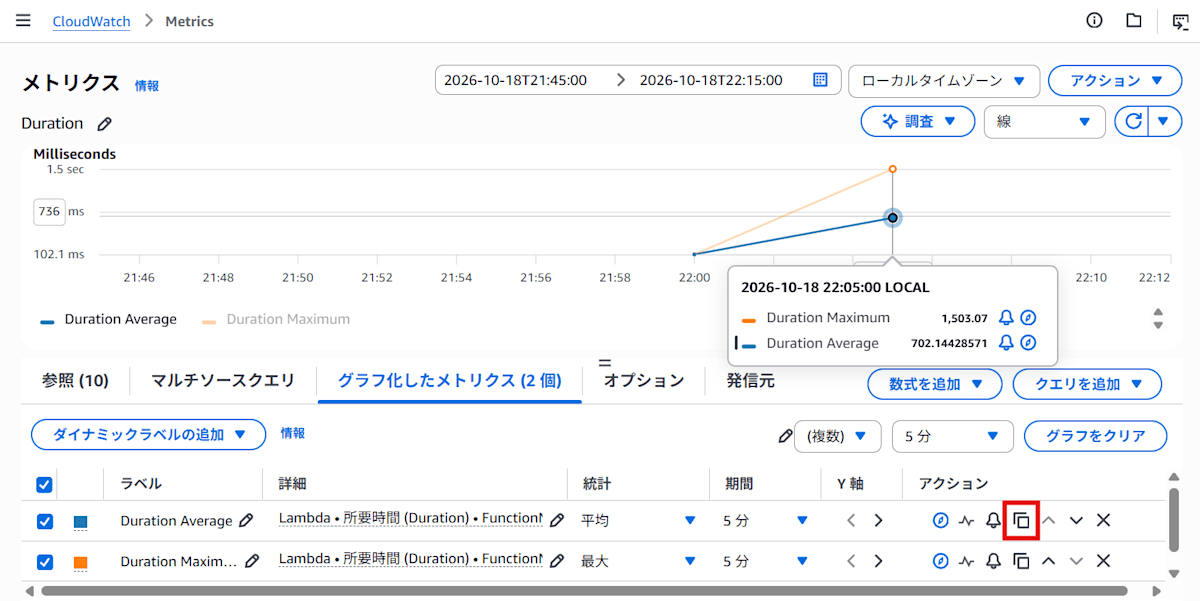Move Duration Average row down
The height and width of the screenshot is (601, 1200).
point(1076,520)
